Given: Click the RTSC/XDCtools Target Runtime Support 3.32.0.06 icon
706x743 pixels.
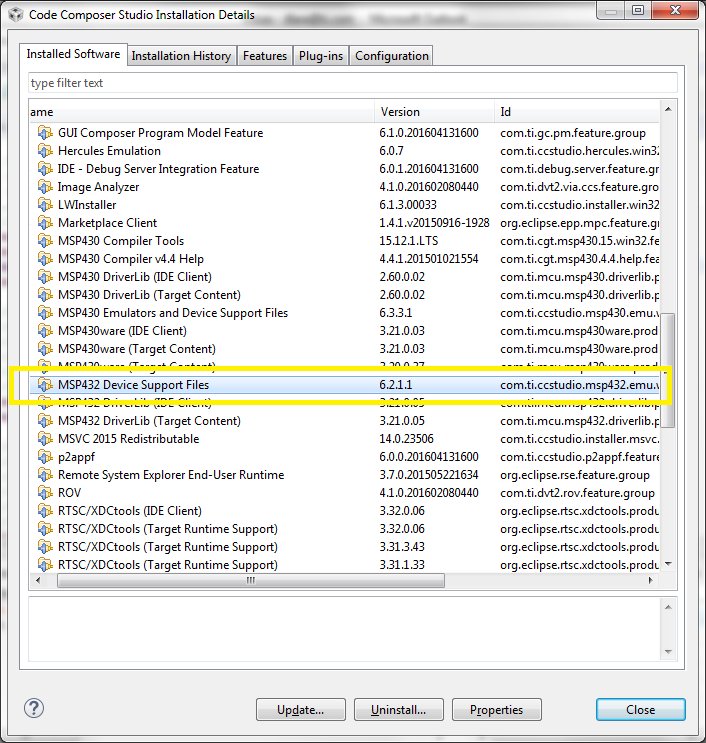Looking at the screenshot, I should (45, 529).
